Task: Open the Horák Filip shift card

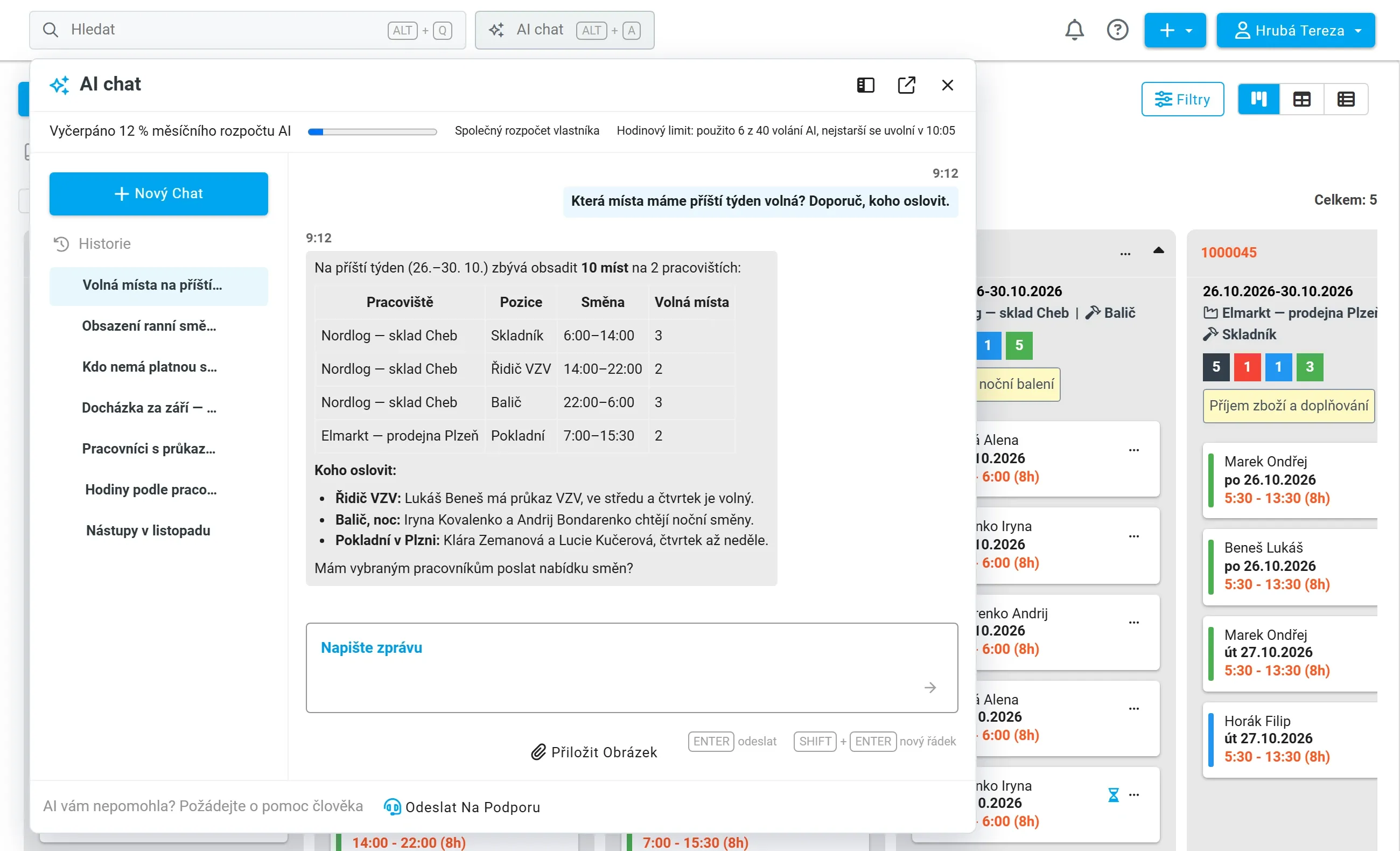Action: (x=1290, y=739)
